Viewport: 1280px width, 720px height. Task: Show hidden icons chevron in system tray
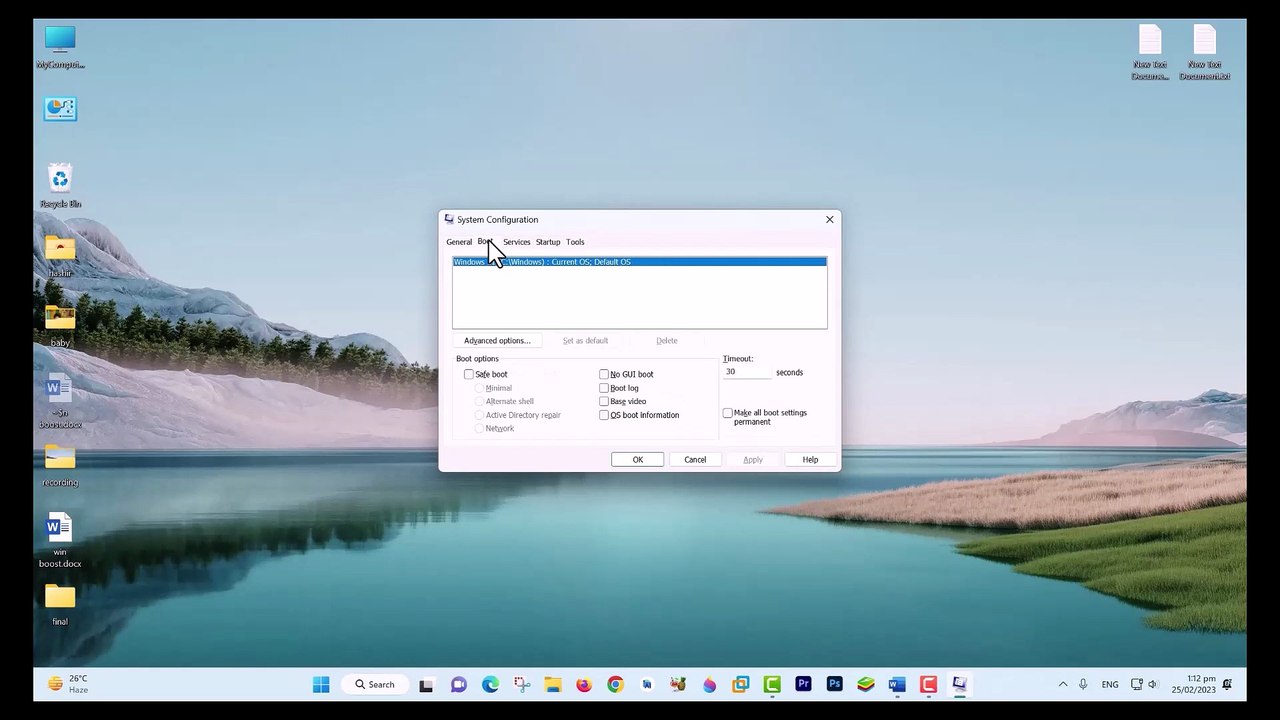tap(1062, 685)
